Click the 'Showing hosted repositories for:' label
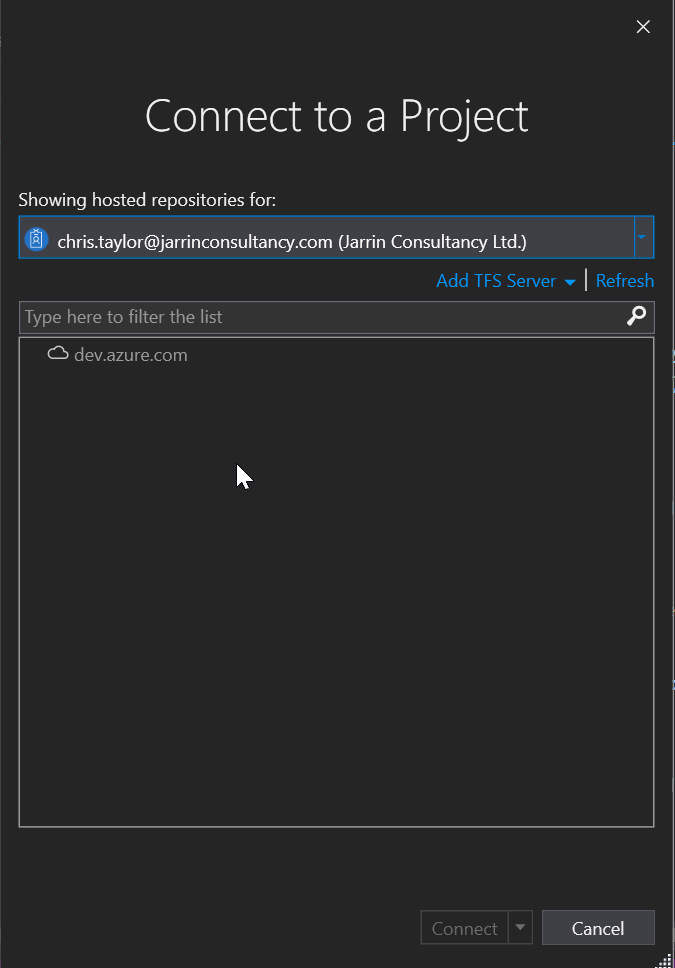Viewport: 675px width, 968px height. [x=147, y=200]
